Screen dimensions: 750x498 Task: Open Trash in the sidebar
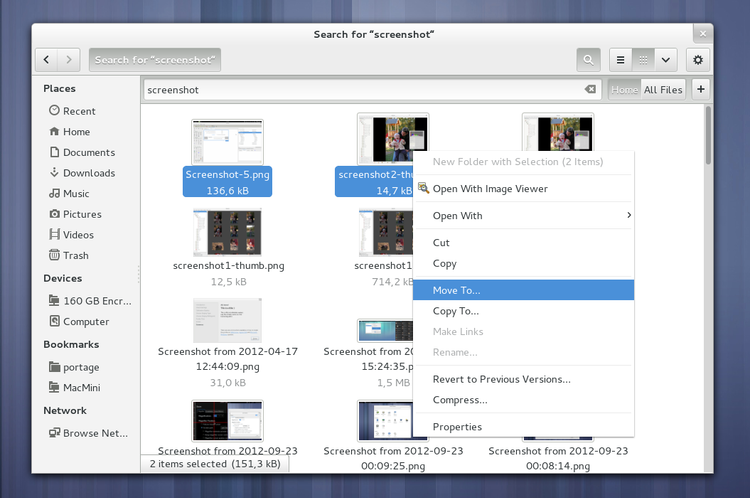(x=76, y=255)
